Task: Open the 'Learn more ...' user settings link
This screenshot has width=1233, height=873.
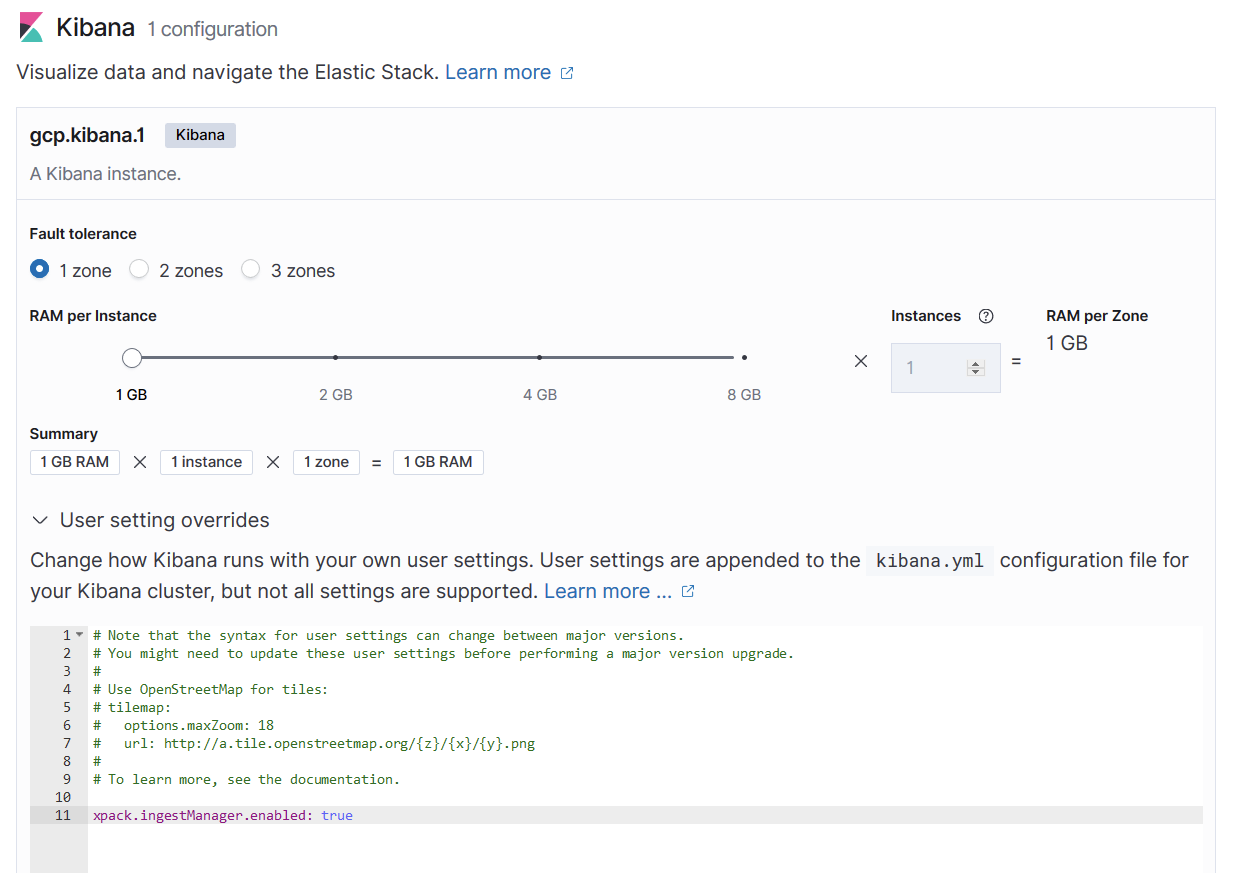Action: 608,591
